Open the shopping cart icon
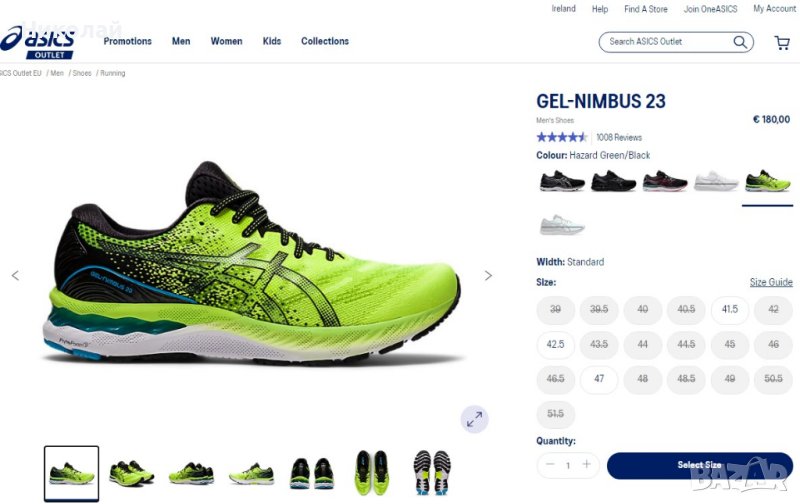 782,42
